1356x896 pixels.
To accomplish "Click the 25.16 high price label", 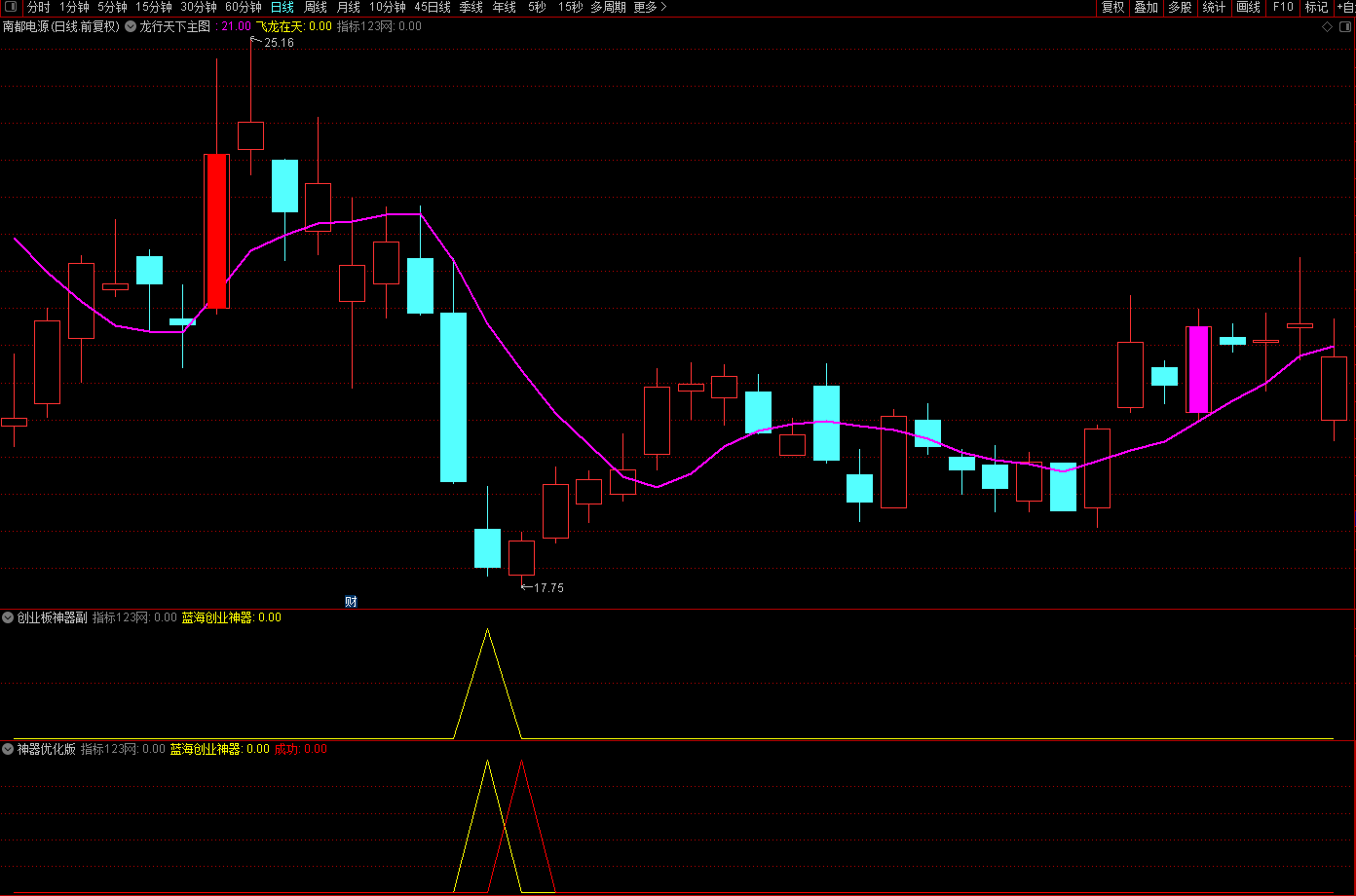I will 279,43.
